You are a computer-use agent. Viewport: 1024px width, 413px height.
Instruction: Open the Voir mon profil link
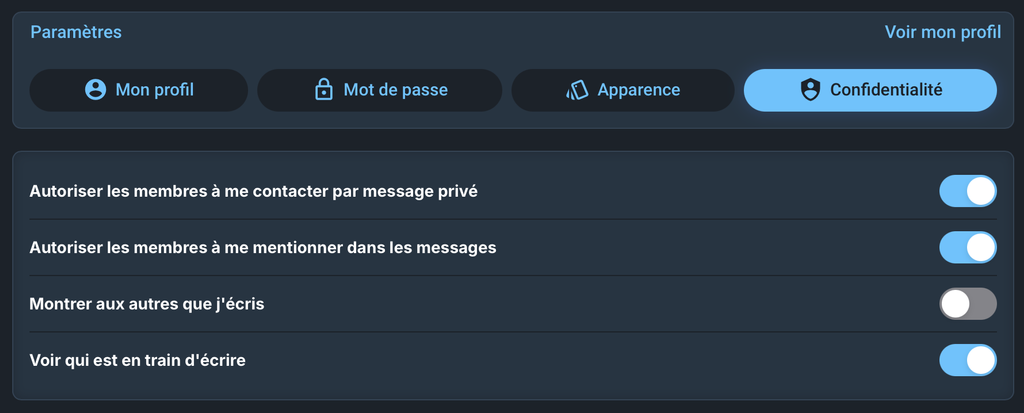click(x=942, y=32)
